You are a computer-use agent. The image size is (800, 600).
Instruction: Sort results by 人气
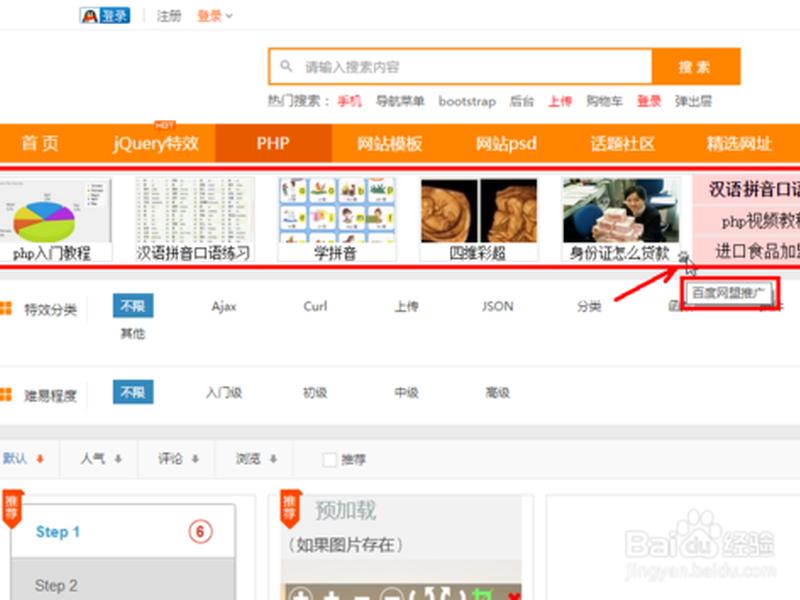(101, 458)
